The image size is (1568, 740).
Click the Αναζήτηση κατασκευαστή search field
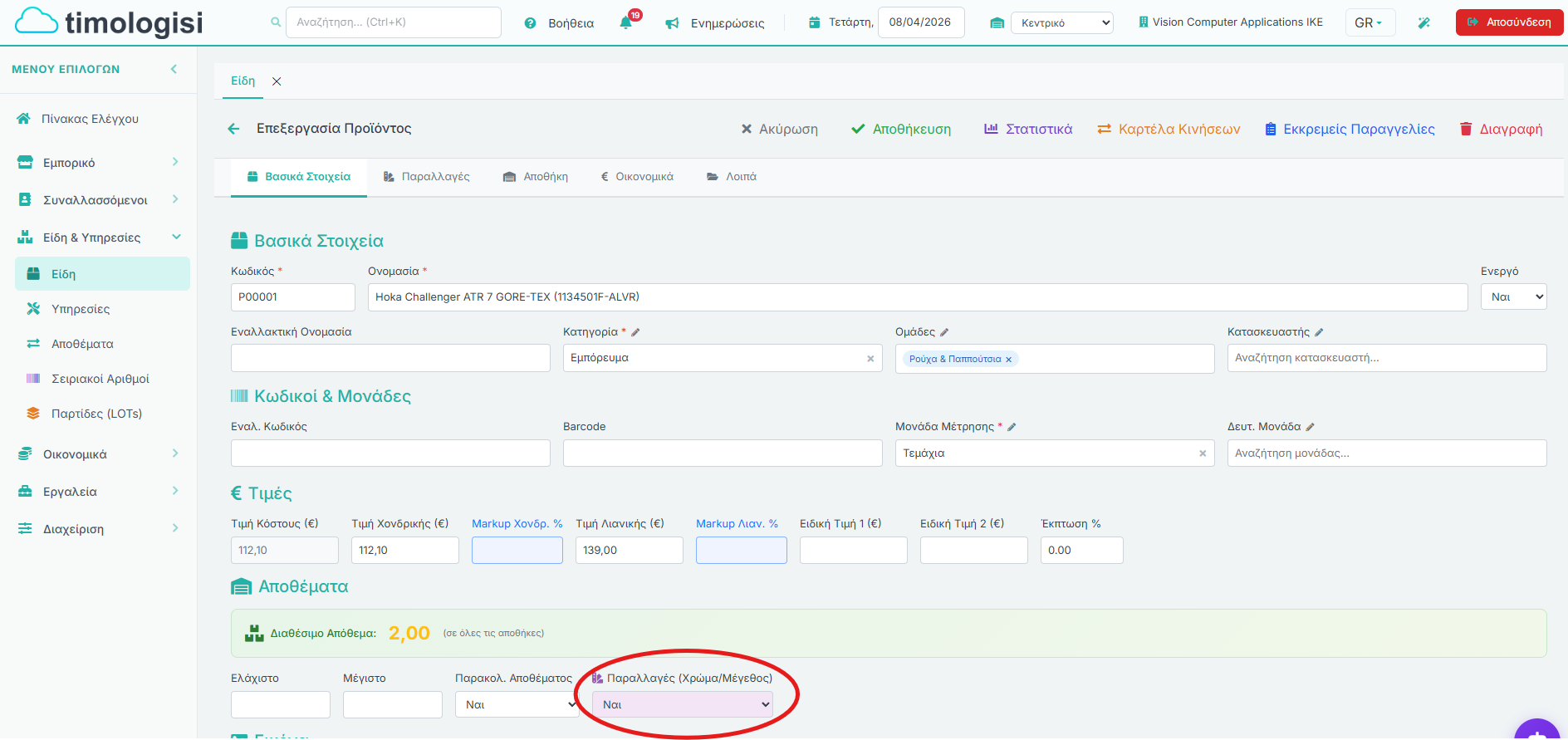pyautogui.click(x=1387, y=358)
